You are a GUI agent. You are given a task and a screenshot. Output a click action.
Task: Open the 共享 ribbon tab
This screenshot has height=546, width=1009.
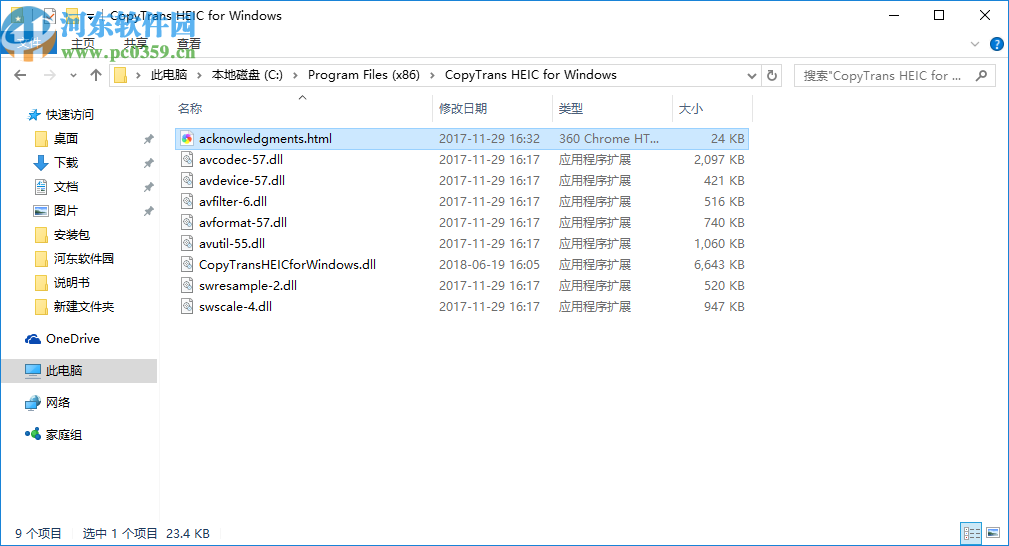pyautogui.click(x=136, y=44)
